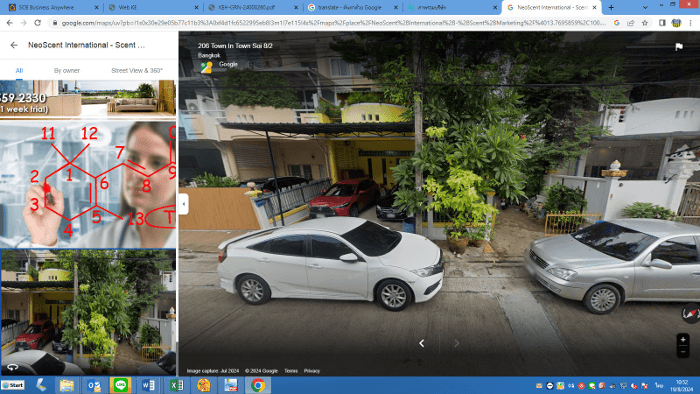Collapse the side panel with arrow handle
This screenshot has width=700, height=394.
point(183,204)
